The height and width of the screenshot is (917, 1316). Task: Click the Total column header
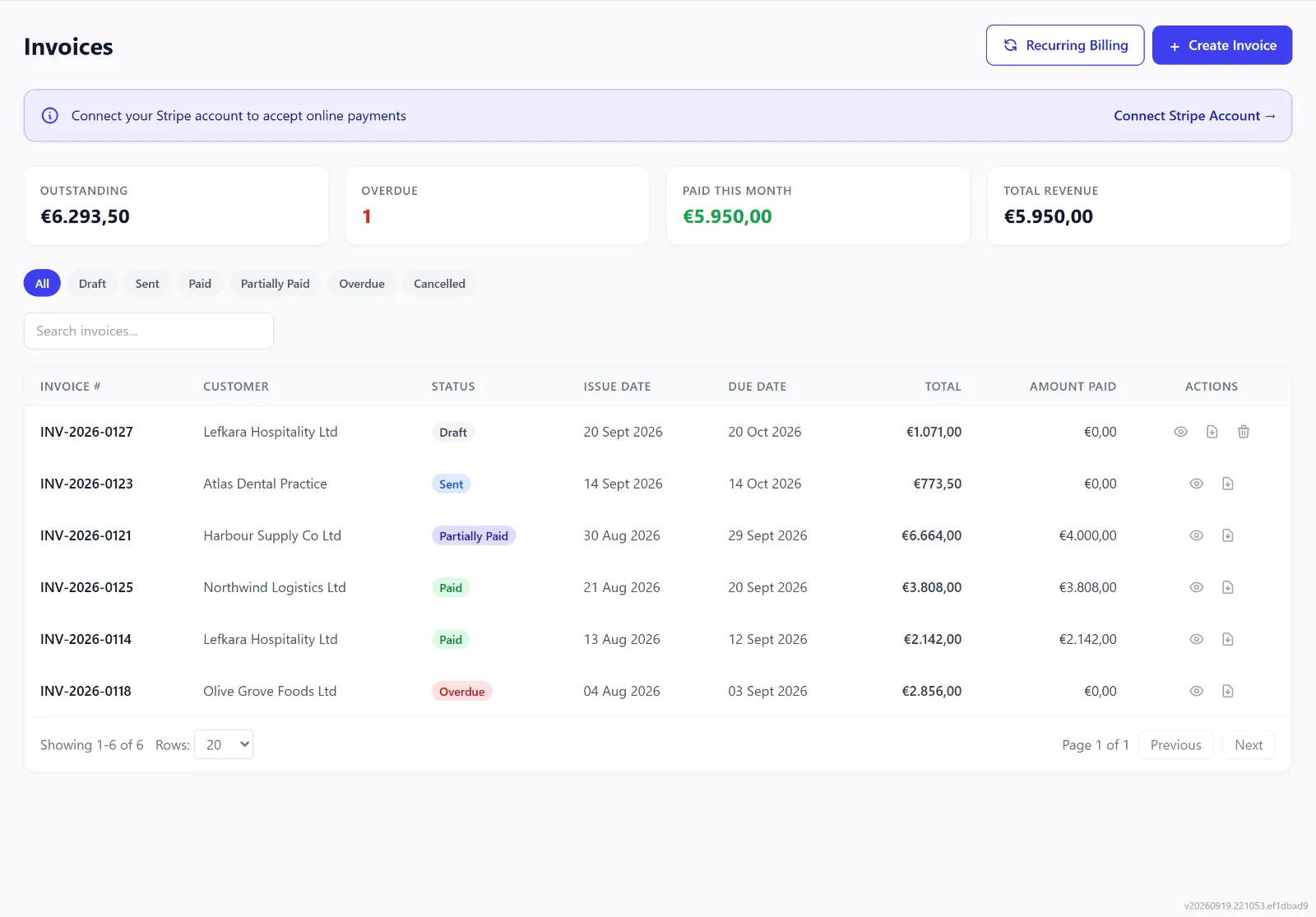coord(943,387)
